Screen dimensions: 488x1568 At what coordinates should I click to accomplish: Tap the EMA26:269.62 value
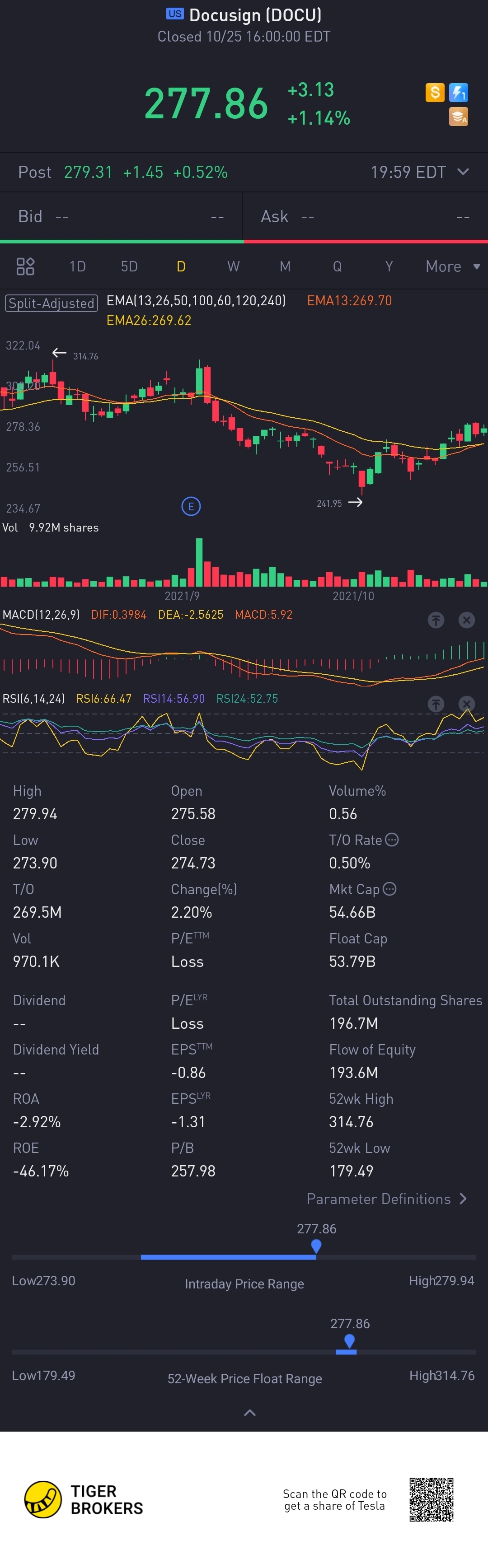(149, 321)
